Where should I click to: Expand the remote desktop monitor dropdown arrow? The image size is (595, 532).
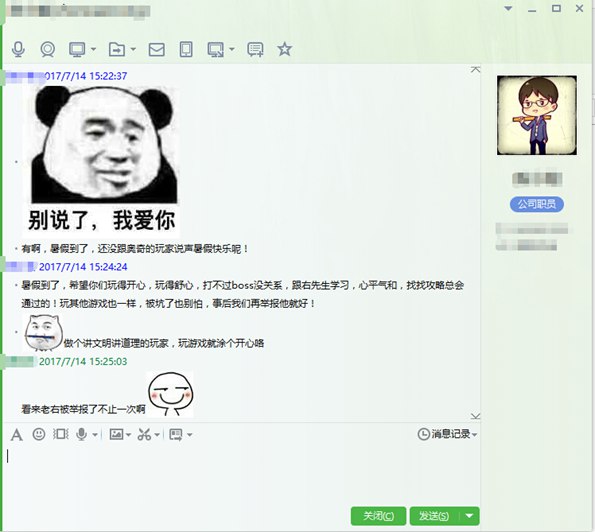click(x=93, y=49)
